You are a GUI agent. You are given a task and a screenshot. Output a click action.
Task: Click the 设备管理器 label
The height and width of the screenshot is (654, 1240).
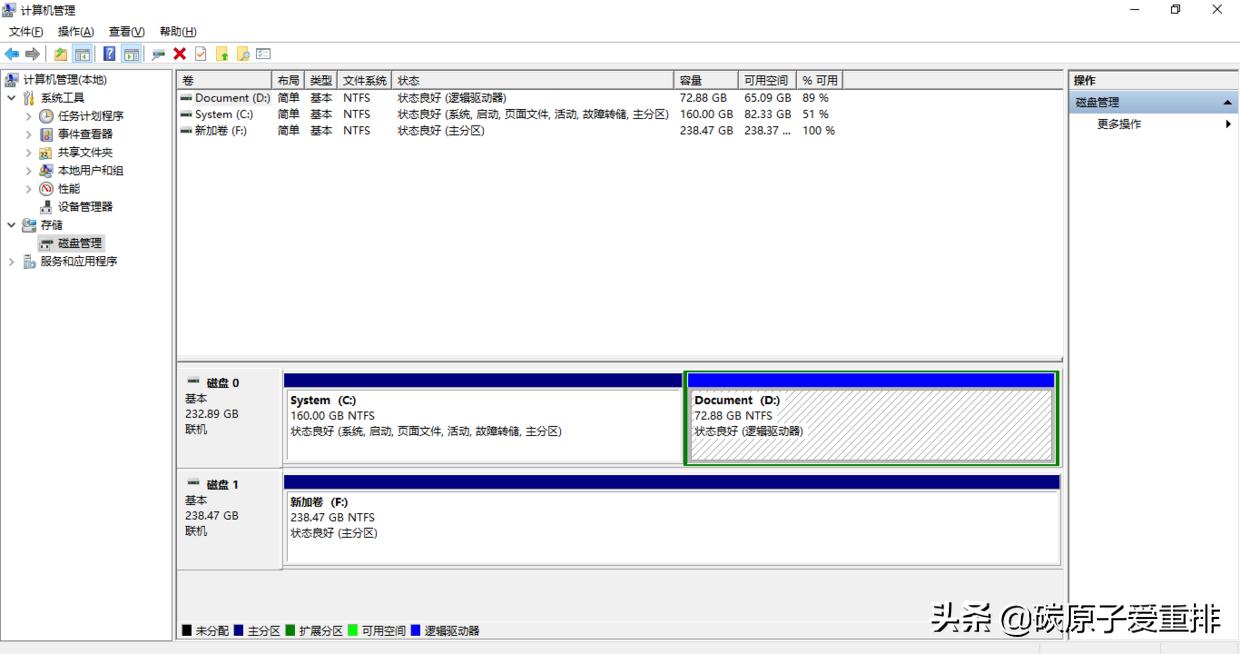(85, 207)
